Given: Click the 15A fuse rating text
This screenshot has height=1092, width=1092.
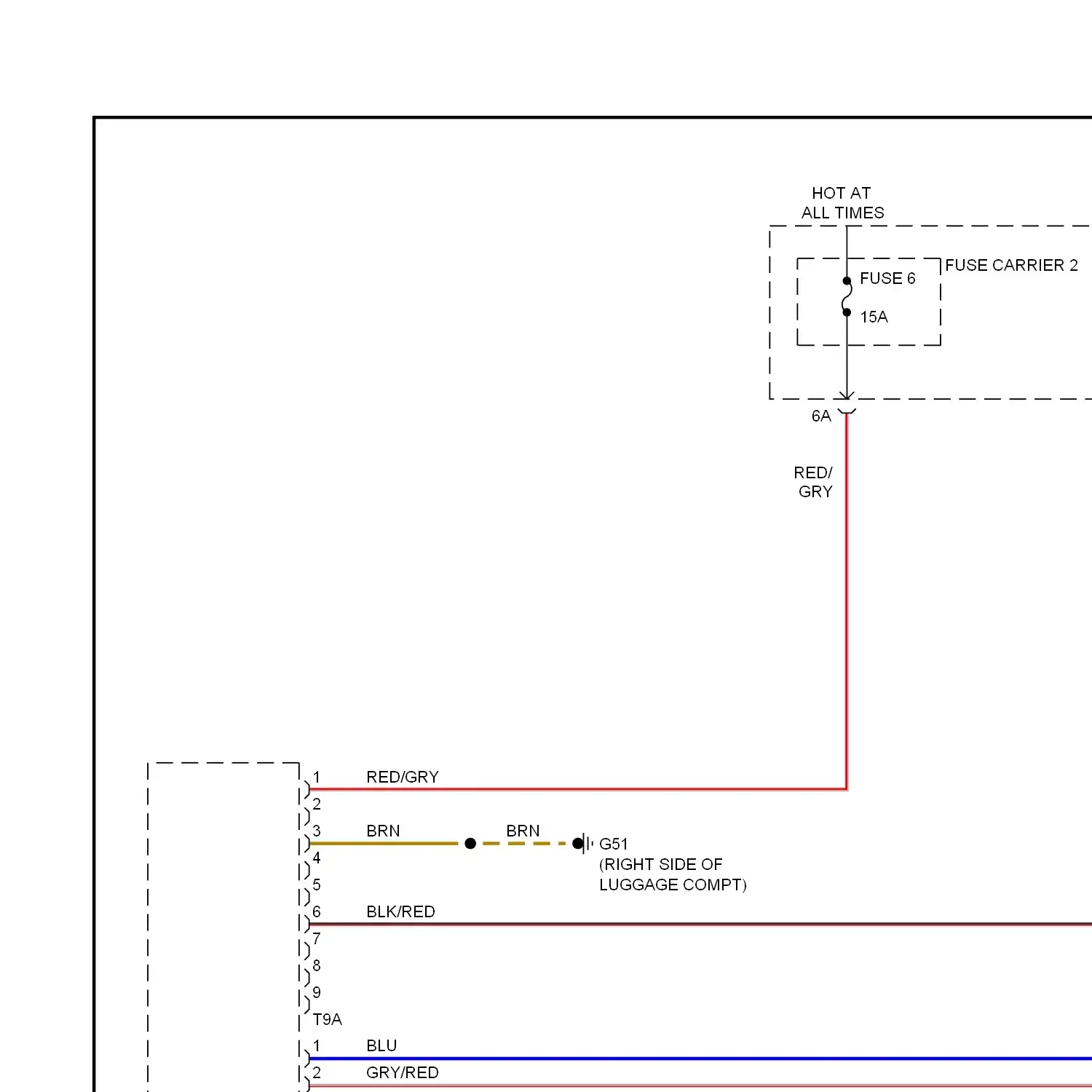Looking at the screenshot, I should click(x=874, y=317).
